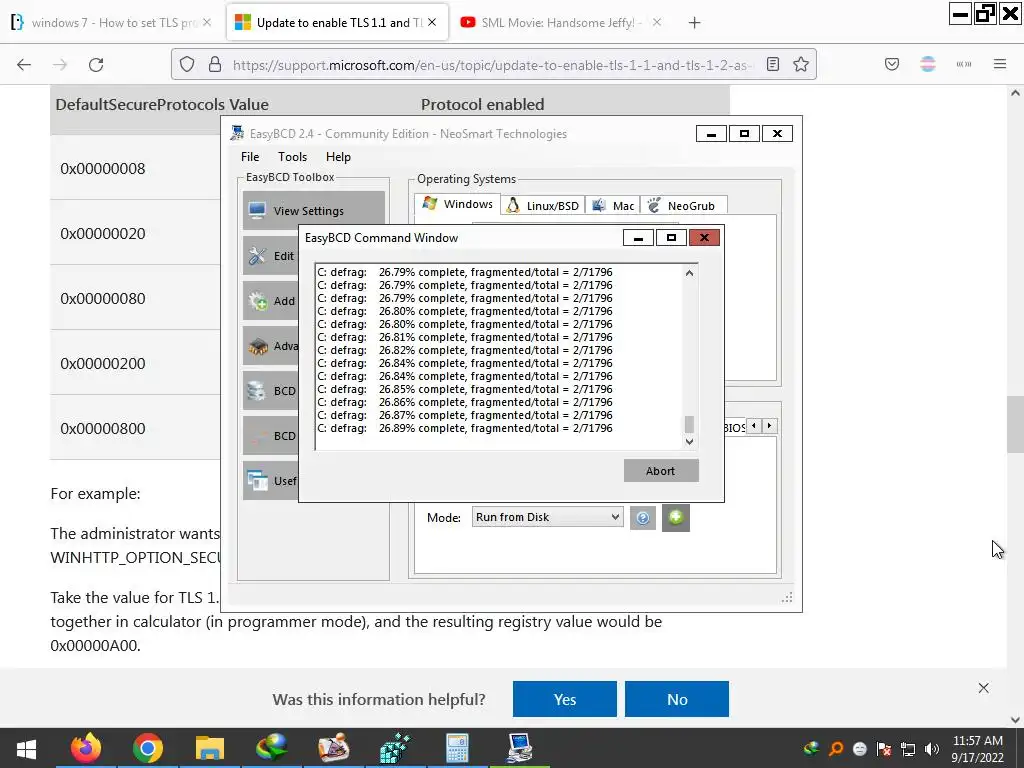Open the Firefox hamburger menu
The image size is (1024, 768).
click(1000, 65)
